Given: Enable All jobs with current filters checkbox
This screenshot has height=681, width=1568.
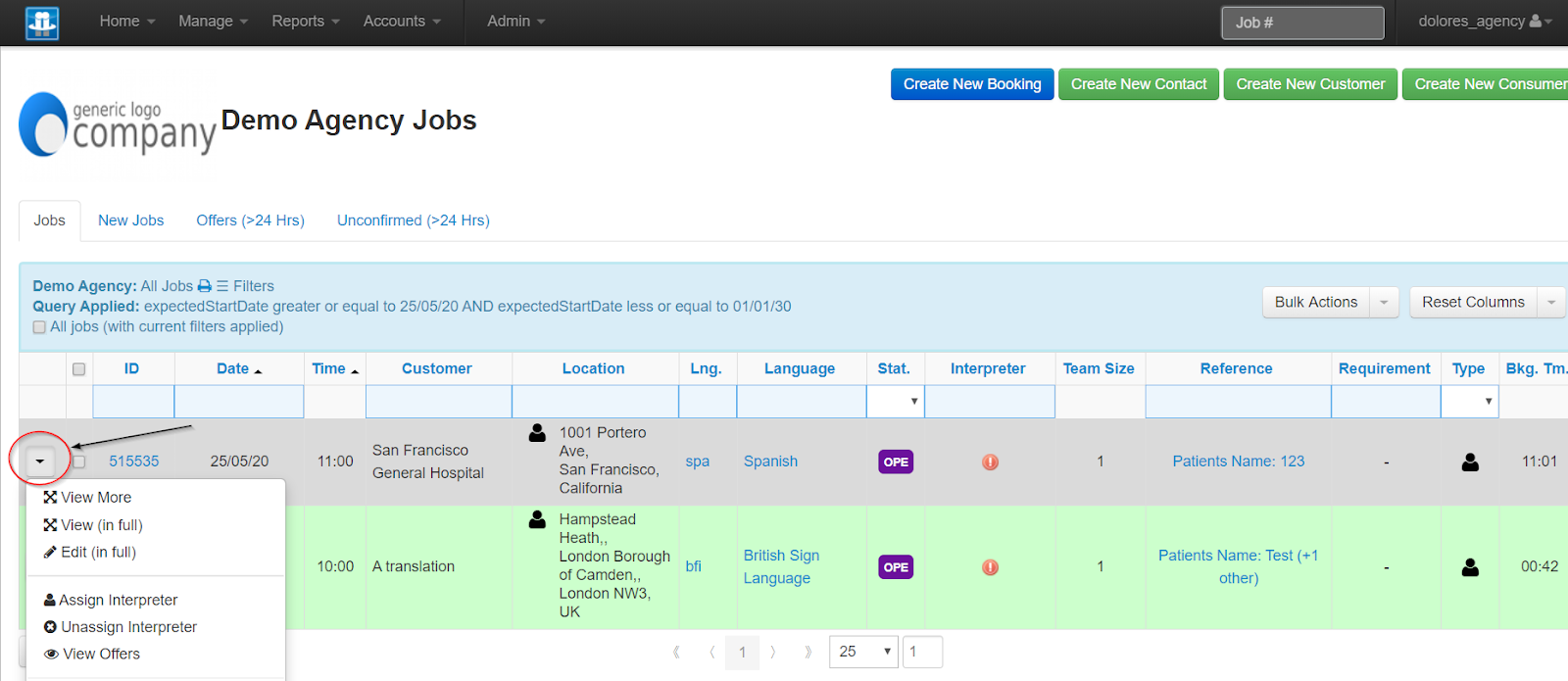Looking at the screenshot, I should [x=39, y=327].
